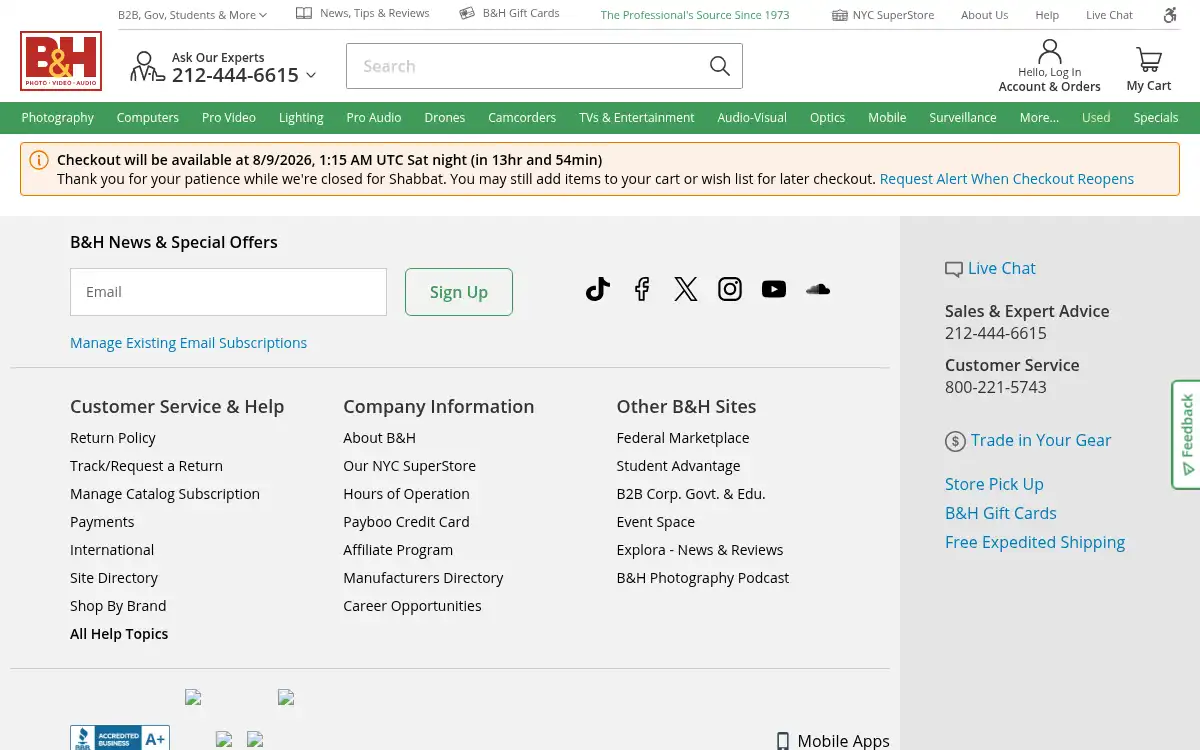
Task: Open About Us in top bar
Action: (x=985, y=15)
